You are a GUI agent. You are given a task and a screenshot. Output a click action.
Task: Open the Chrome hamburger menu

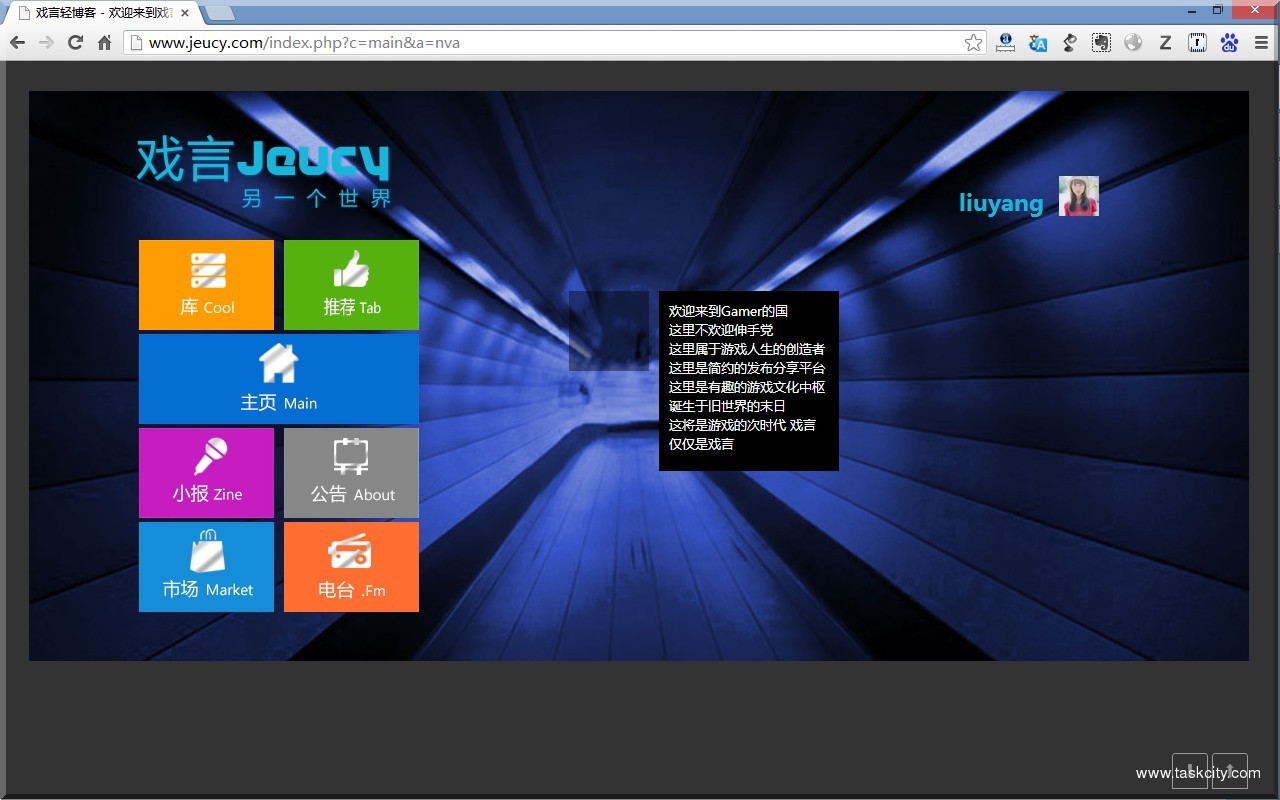pos(1261,42)
